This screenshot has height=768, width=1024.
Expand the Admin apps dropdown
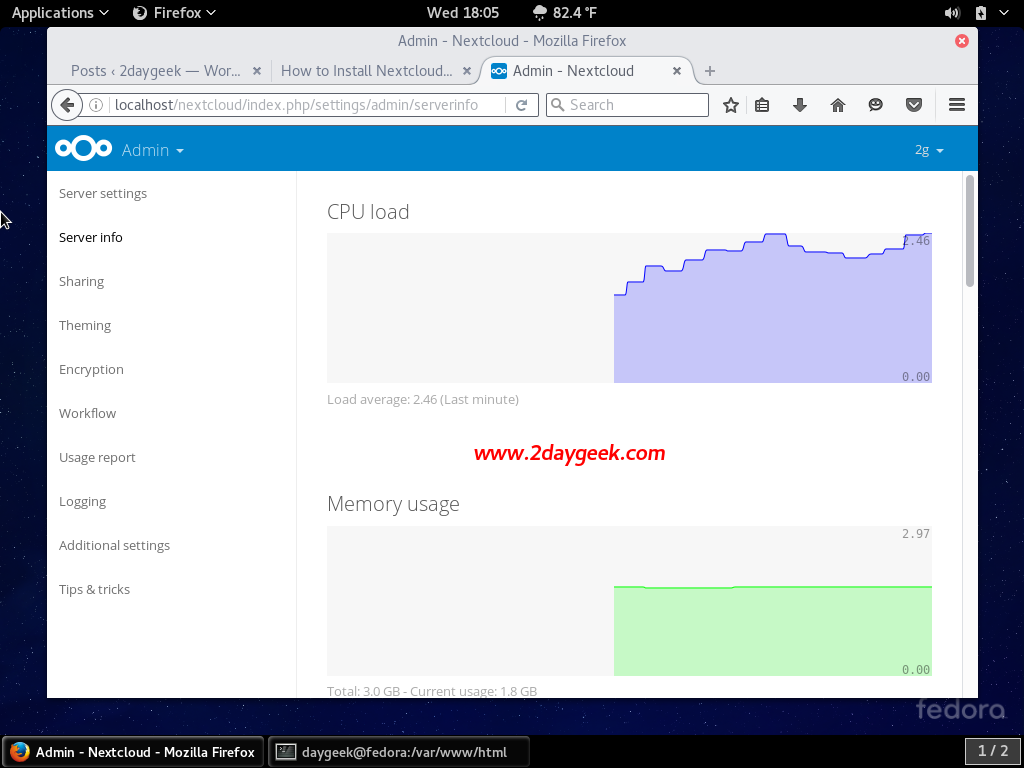click(152, 150)
